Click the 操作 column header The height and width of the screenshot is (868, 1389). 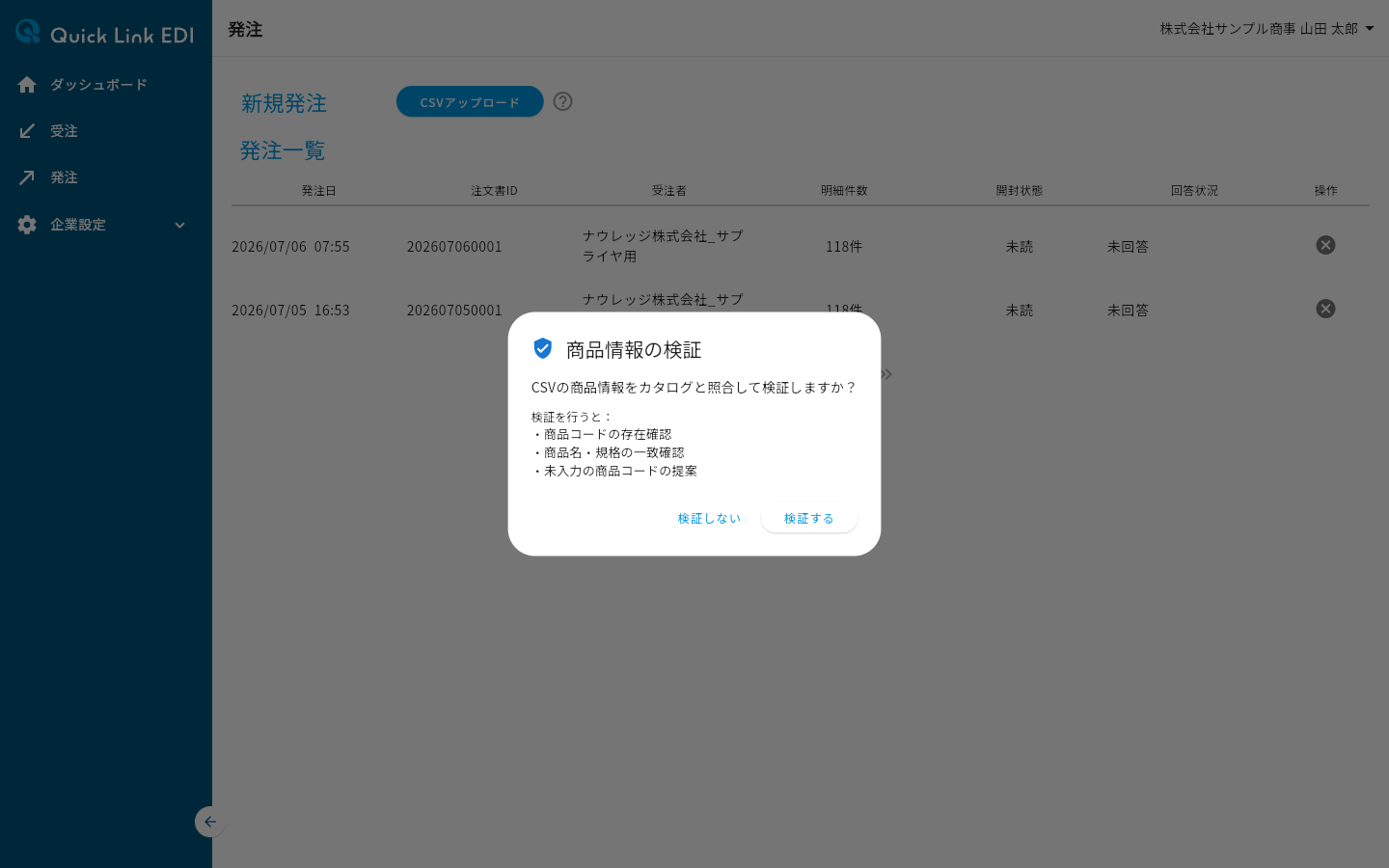[1325, 191]
